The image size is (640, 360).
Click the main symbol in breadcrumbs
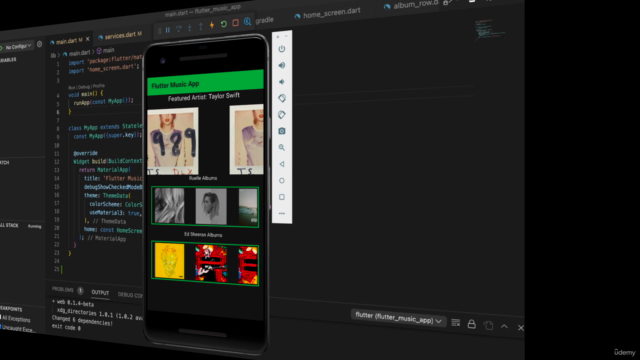coord(106,51)
